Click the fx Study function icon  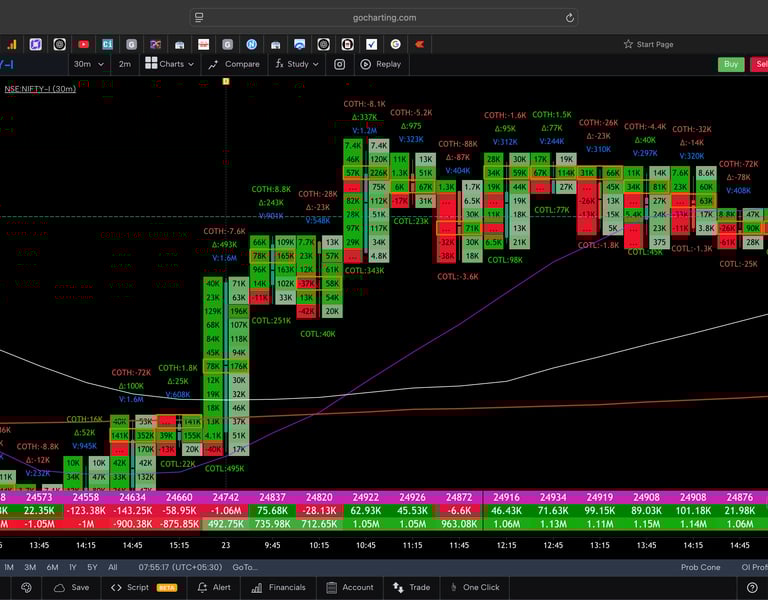[x=279, y=64]
